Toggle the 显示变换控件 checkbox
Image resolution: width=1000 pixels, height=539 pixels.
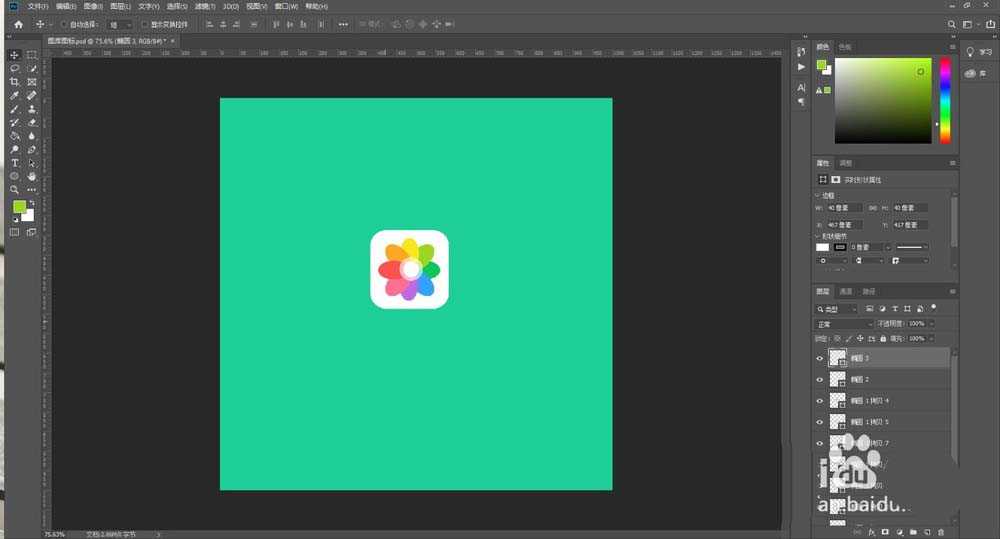tap(144, 23)
